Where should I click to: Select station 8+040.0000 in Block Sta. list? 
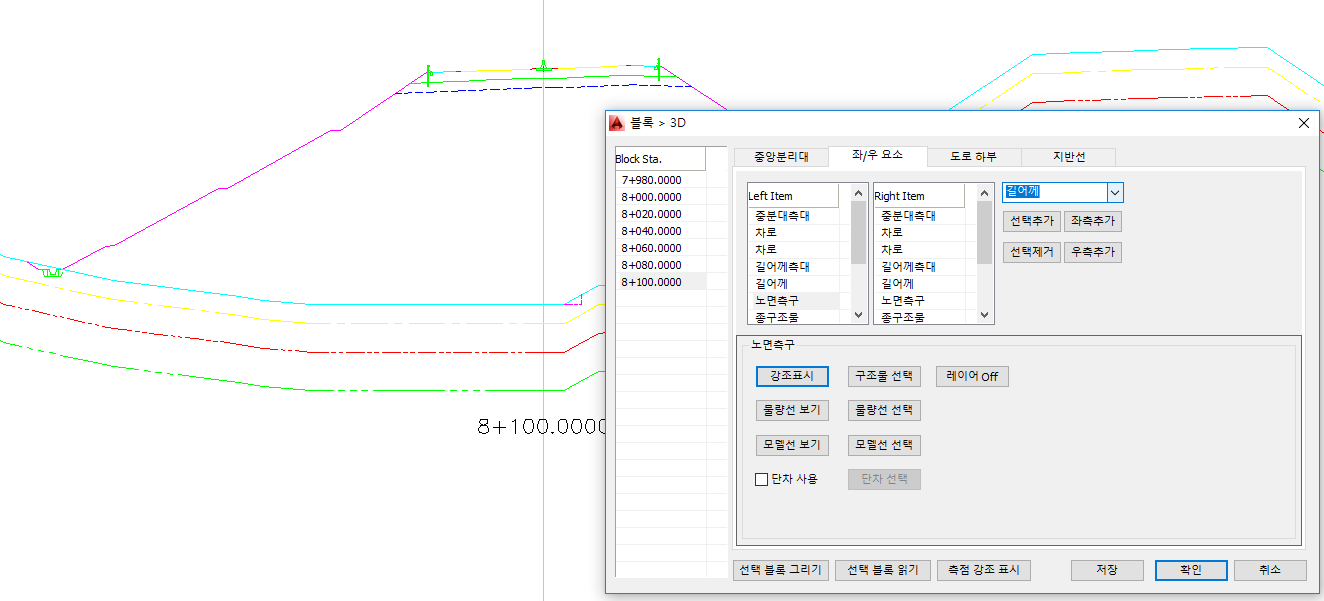[651, 231]
